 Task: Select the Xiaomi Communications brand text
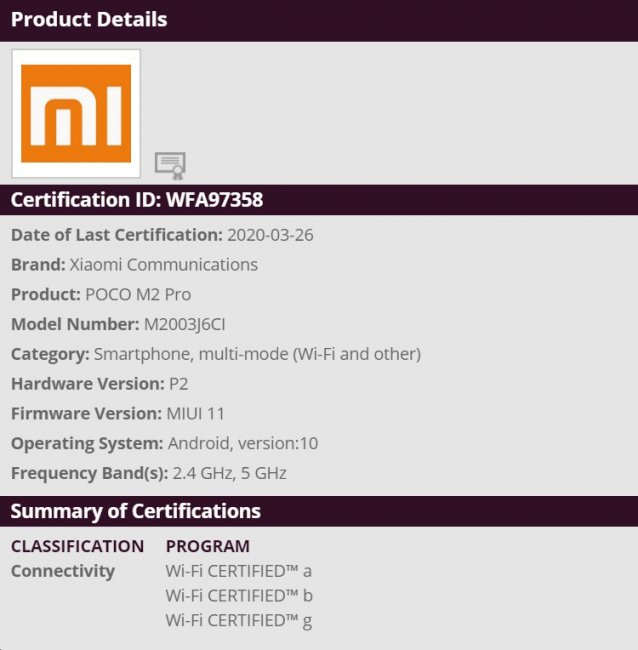coord(164,265)
